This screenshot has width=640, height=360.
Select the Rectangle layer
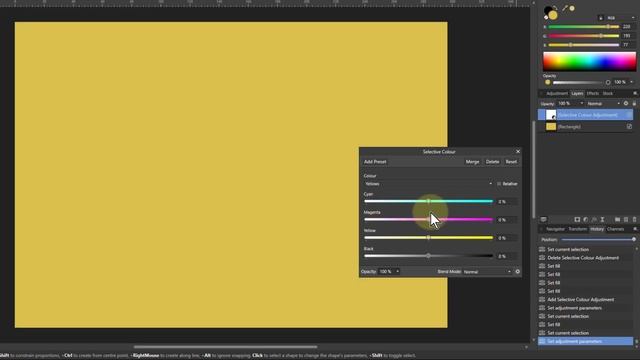pyautogui.click(x=586, y=127)
